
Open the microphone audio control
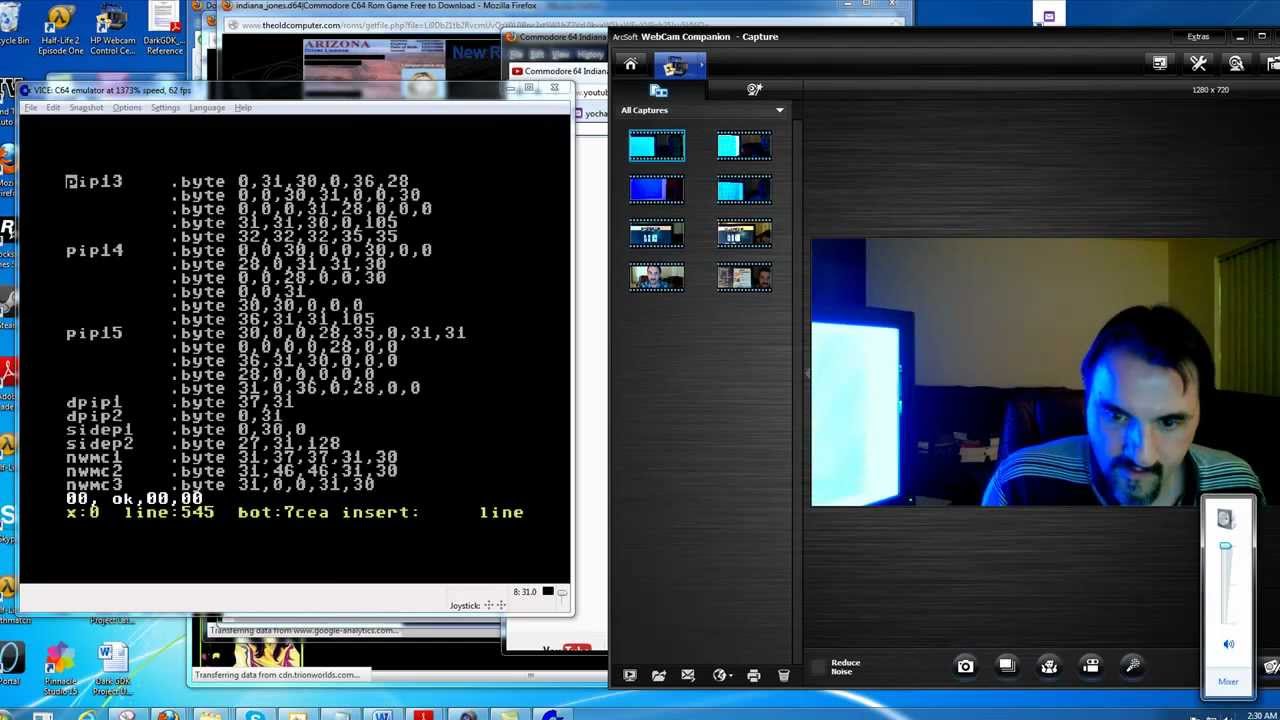tap(1133, 666)
